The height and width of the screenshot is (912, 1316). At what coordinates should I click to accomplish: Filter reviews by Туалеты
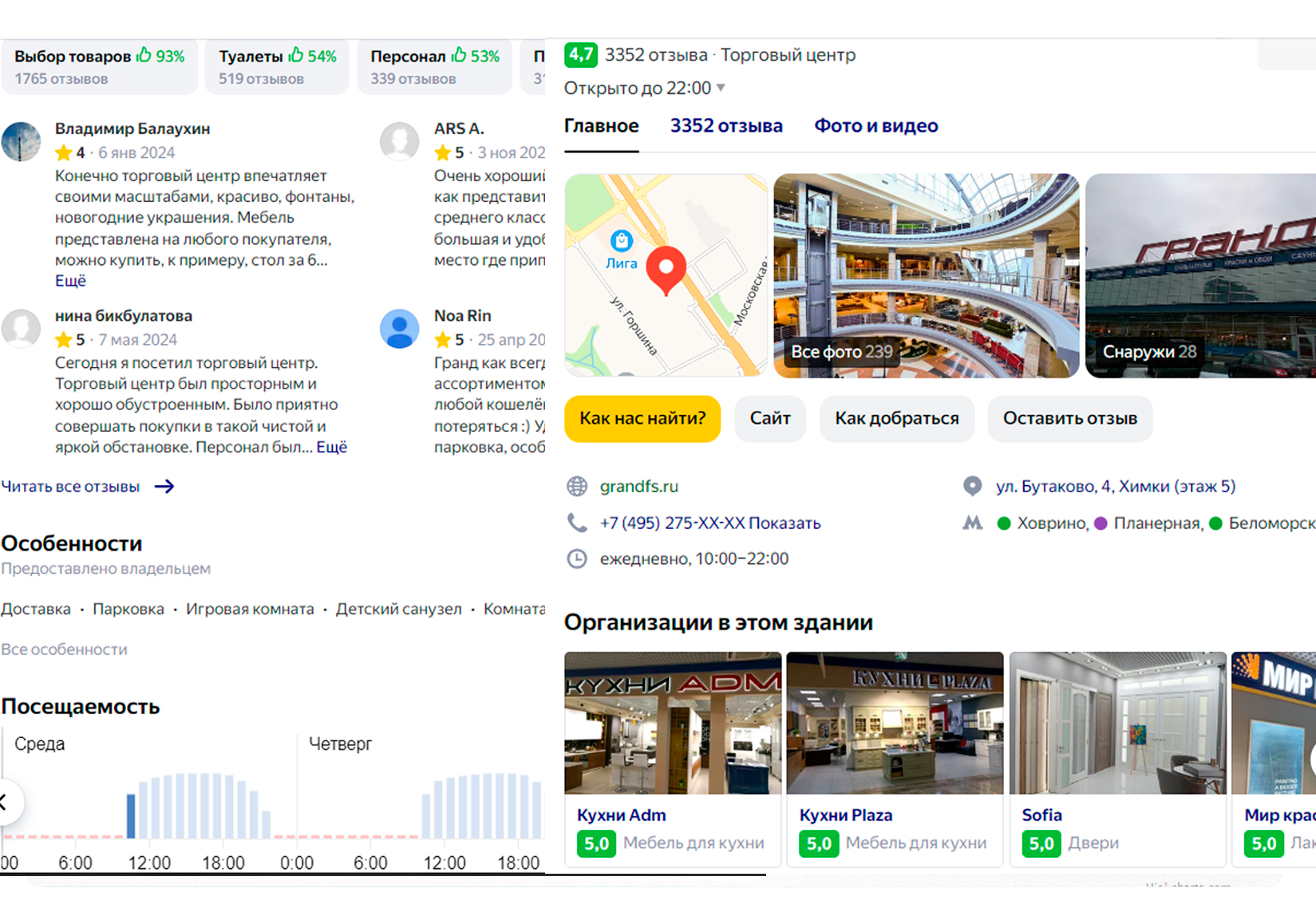[x=278, y=67]
